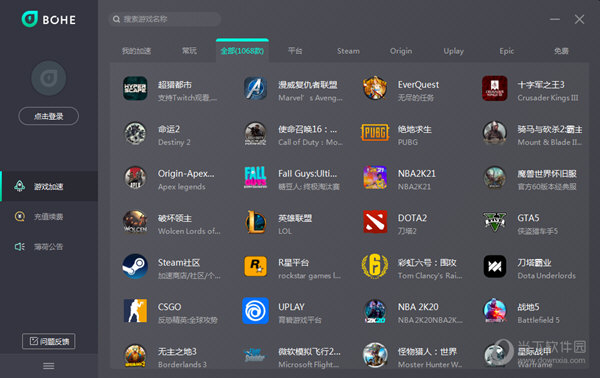This screenshot has height=378, width=600.
Task: Select the Marvel's Avengers icon
Action: click(x=255, y=88)
